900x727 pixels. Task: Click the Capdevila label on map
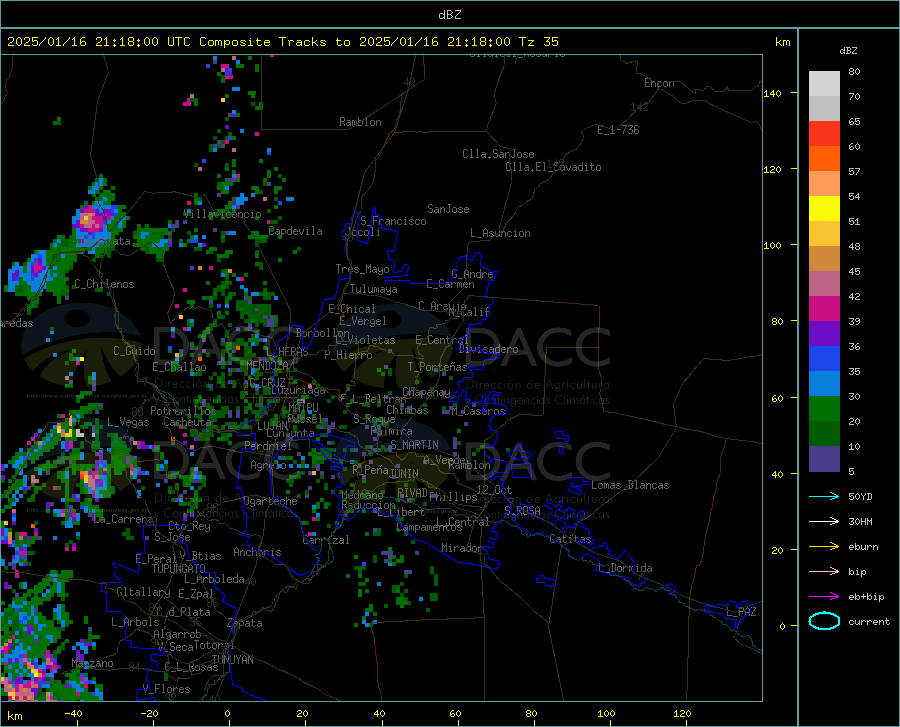coord(295,231)
